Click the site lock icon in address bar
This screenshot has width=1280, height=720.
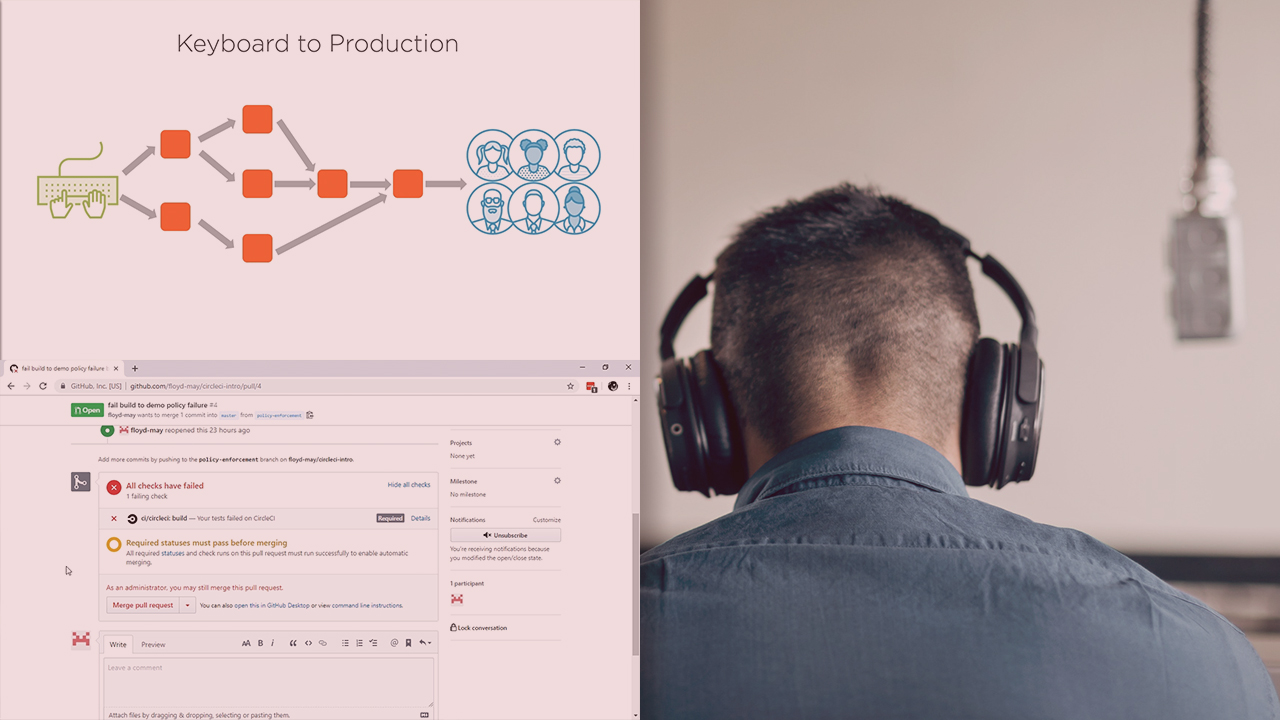(x=62, y=386)
